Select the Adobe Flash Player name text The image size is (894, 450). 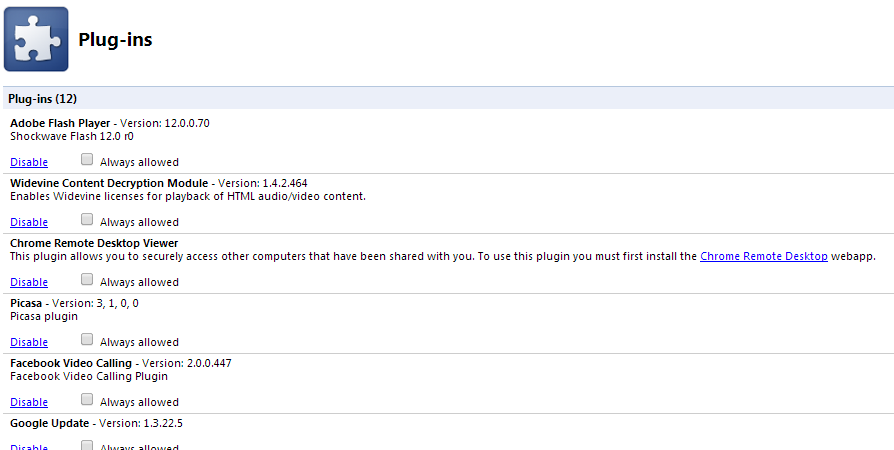(60, 123)
